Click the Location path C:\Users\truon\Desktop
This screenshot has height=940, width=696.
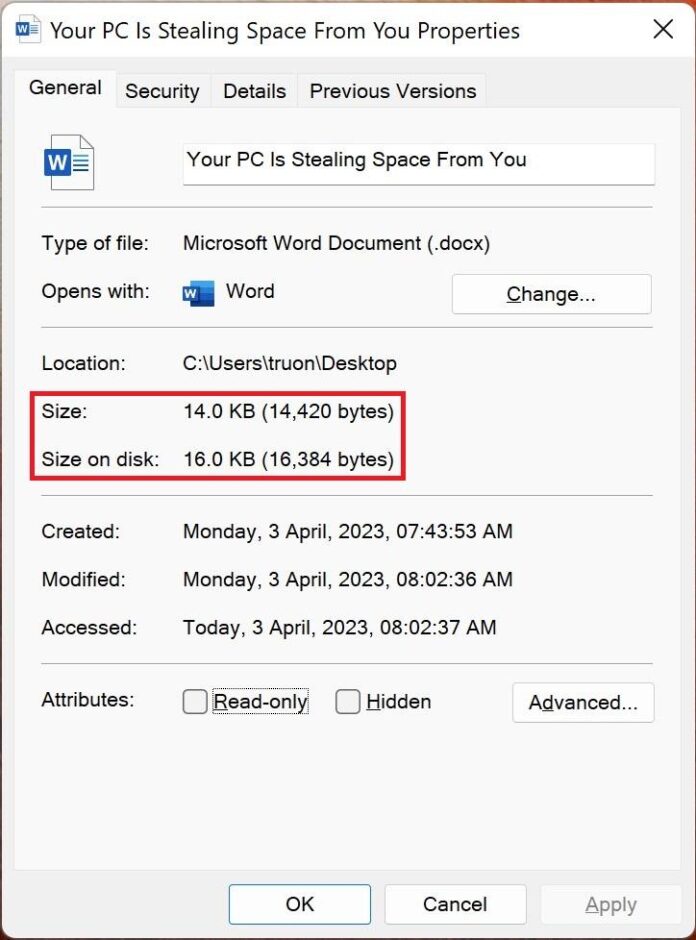[x=289, y=364]
